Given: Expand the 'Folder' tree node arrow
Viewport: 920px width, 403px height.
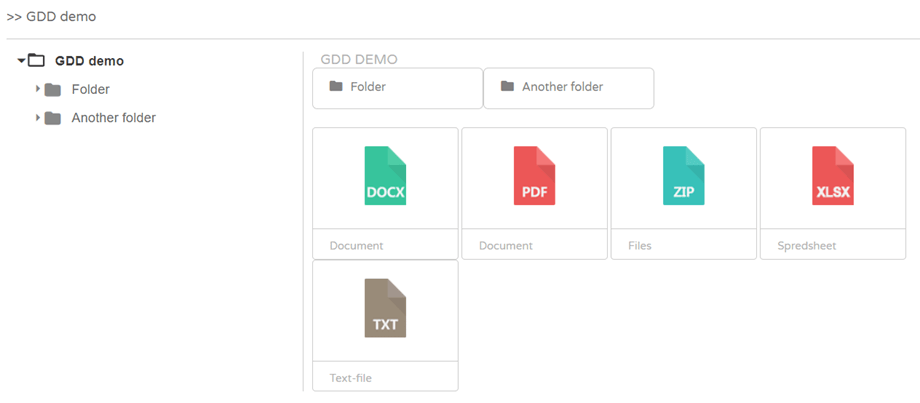Looking at the screenshot, I should pos(38,90).
